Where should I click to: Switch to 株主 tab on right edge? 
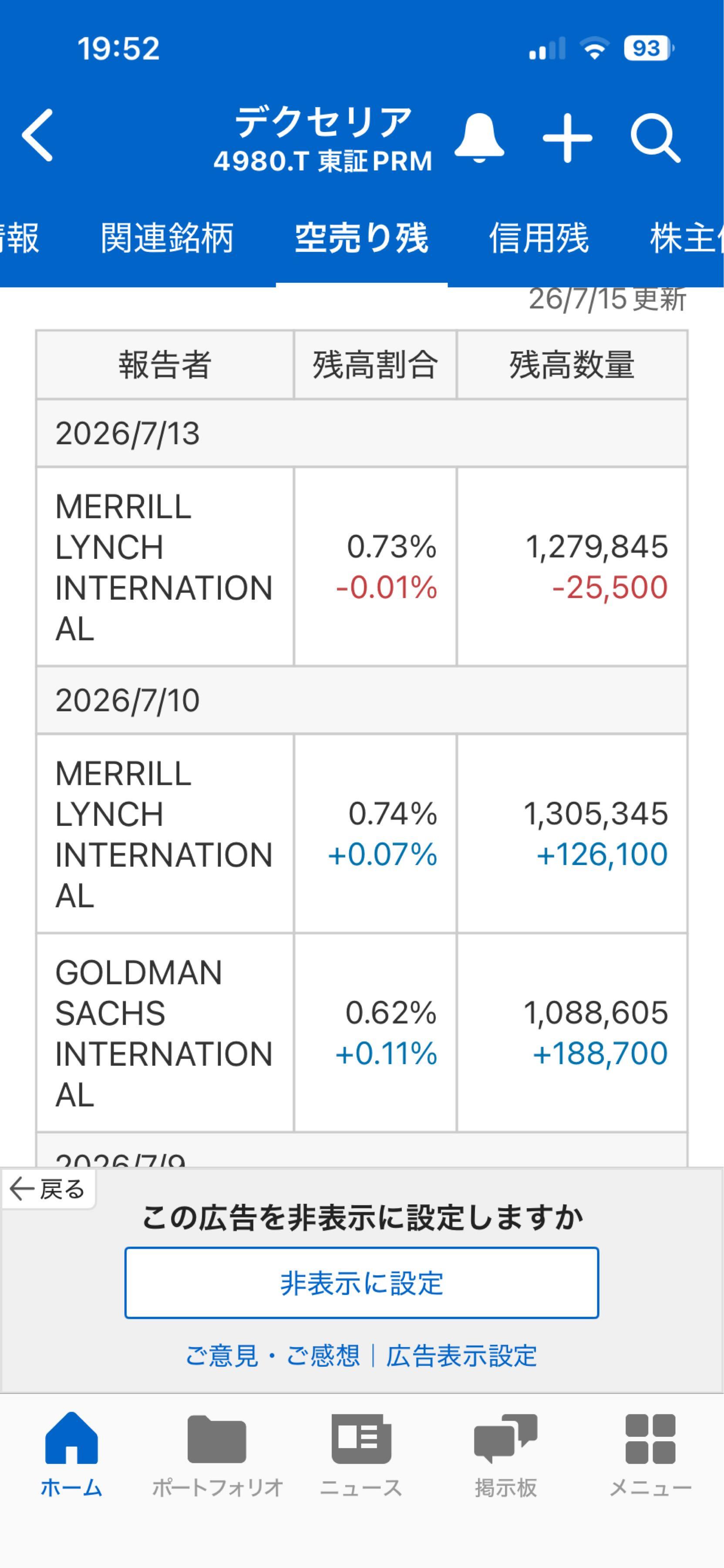[686, 237]
